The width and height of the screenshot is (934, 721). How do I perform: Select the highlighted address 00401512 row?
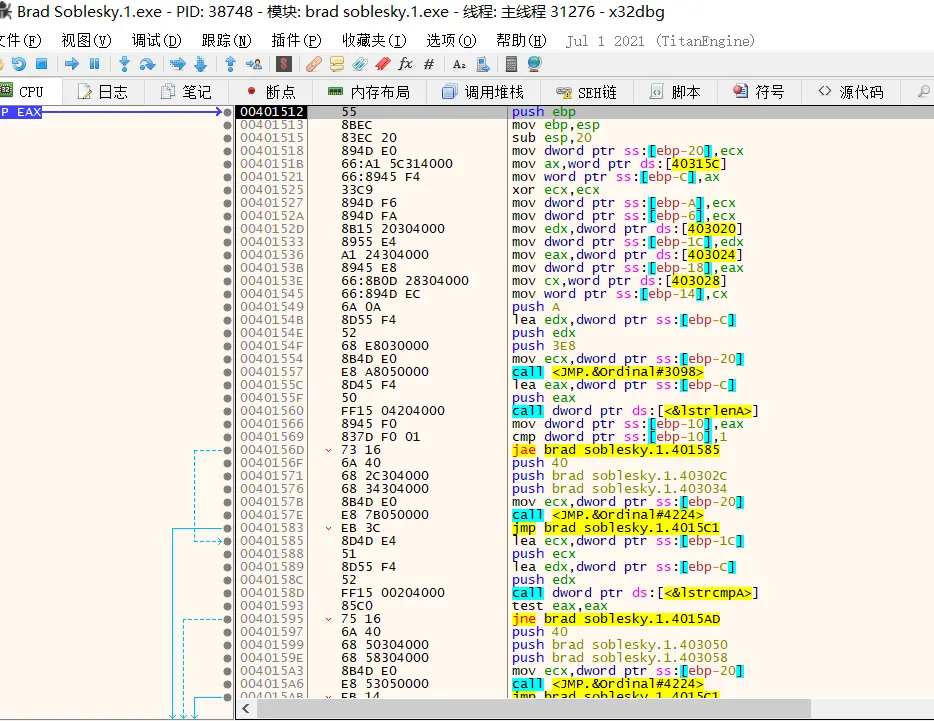click(x=585, y=112)
